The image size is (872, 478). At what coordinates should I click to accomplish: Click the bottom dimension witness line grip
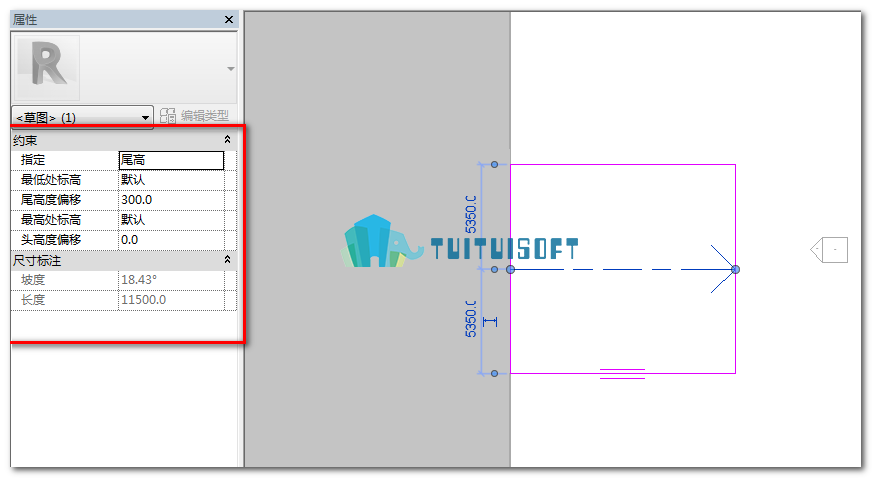coord(494,374)
